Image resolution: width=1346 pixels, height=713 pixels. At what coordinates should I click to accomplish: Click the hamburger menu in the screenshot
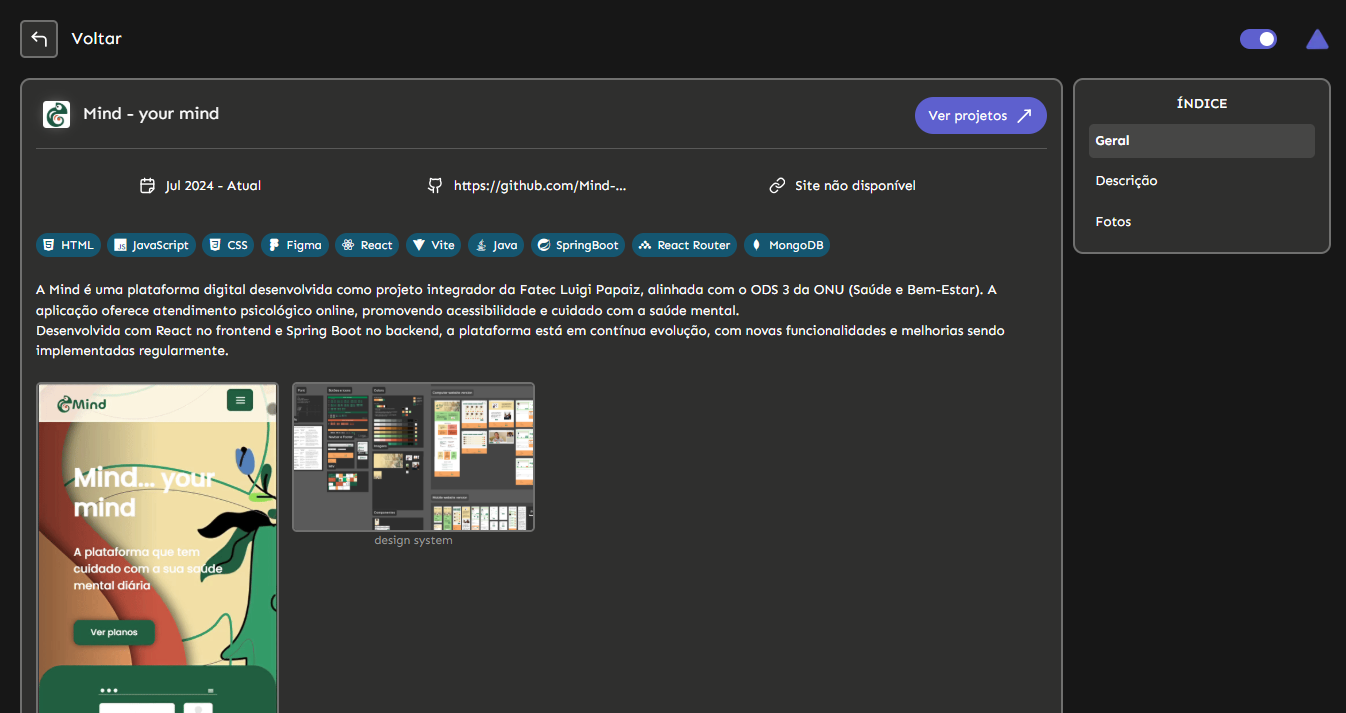(x=239, y=400)
